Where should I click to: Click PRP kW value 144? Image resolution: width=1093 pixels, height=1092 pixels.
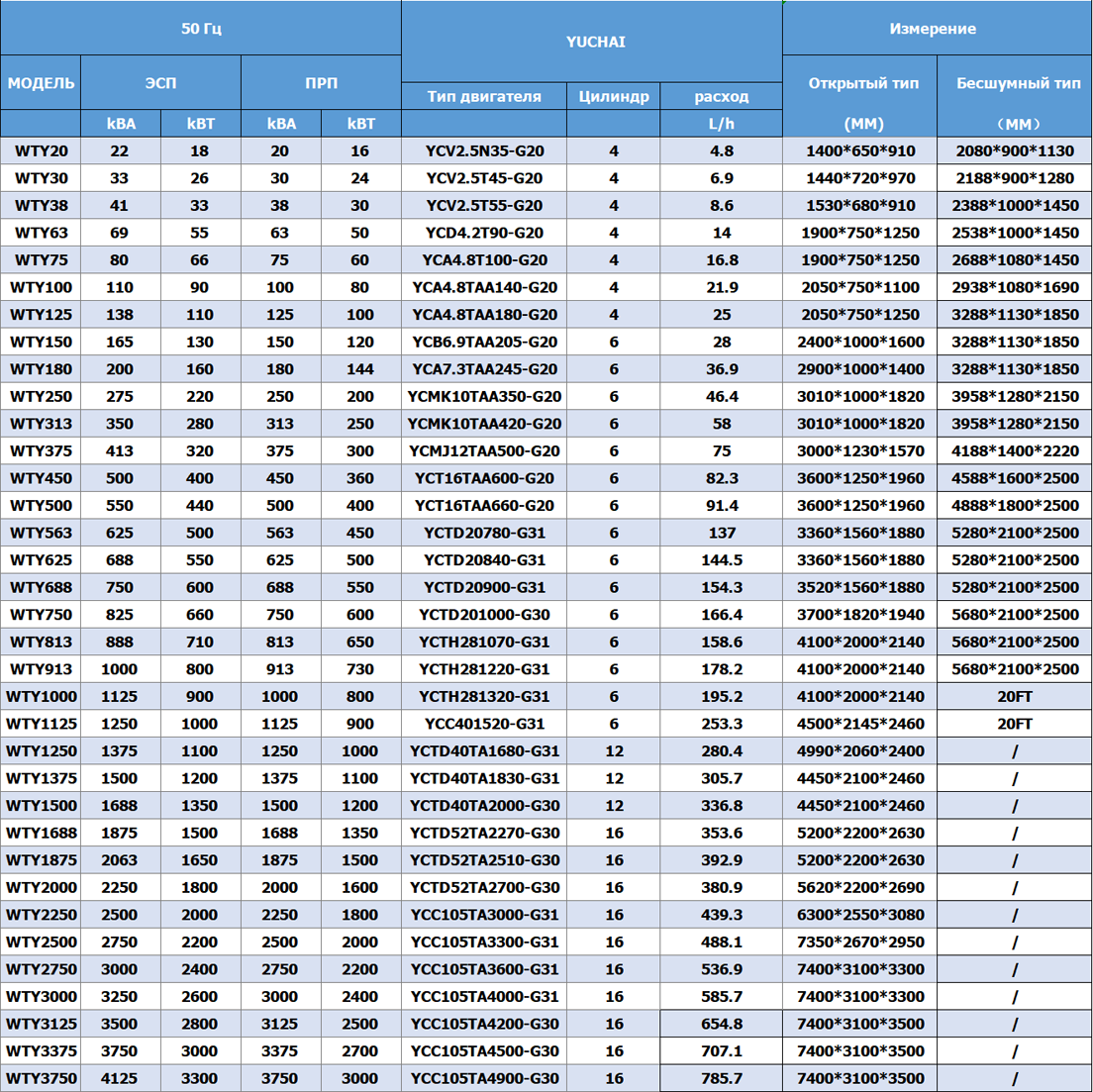coord(359,368)
